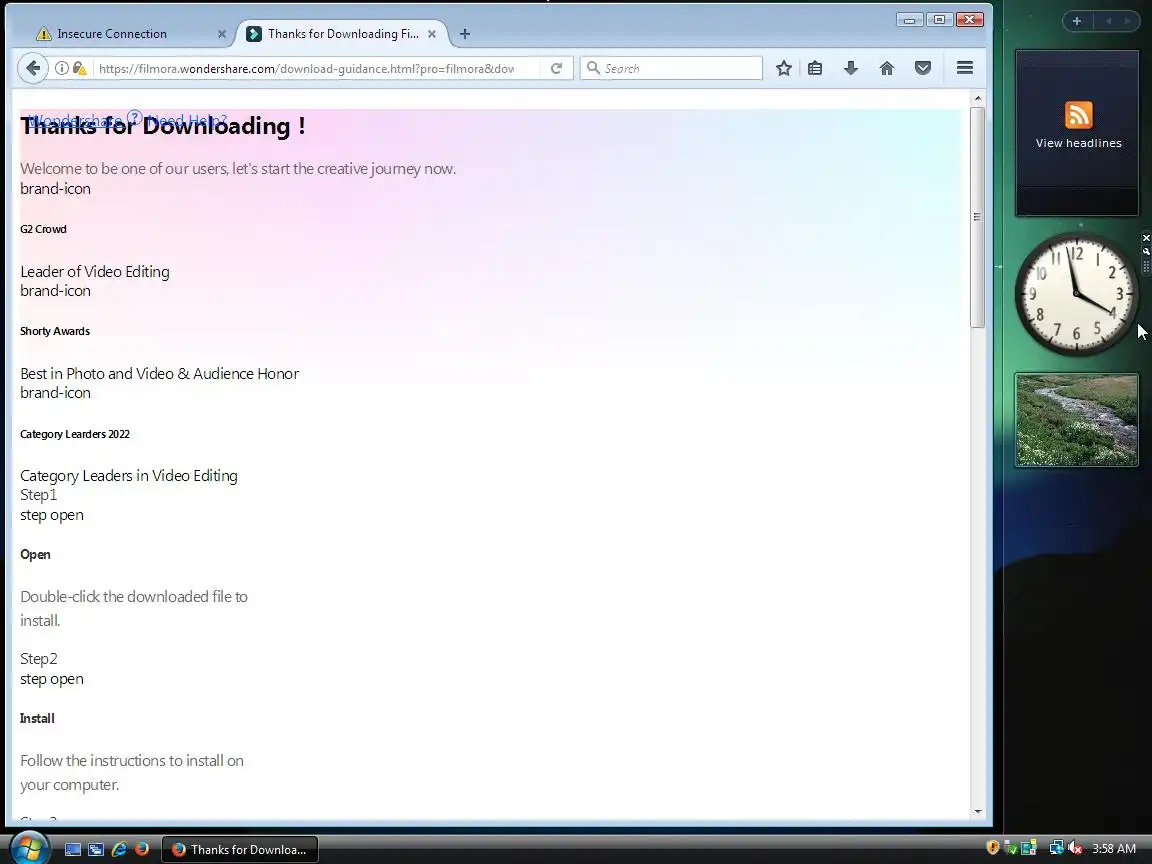Click Category Leaders in Video Editing text
1152x864 pixels.
point(129,476)
